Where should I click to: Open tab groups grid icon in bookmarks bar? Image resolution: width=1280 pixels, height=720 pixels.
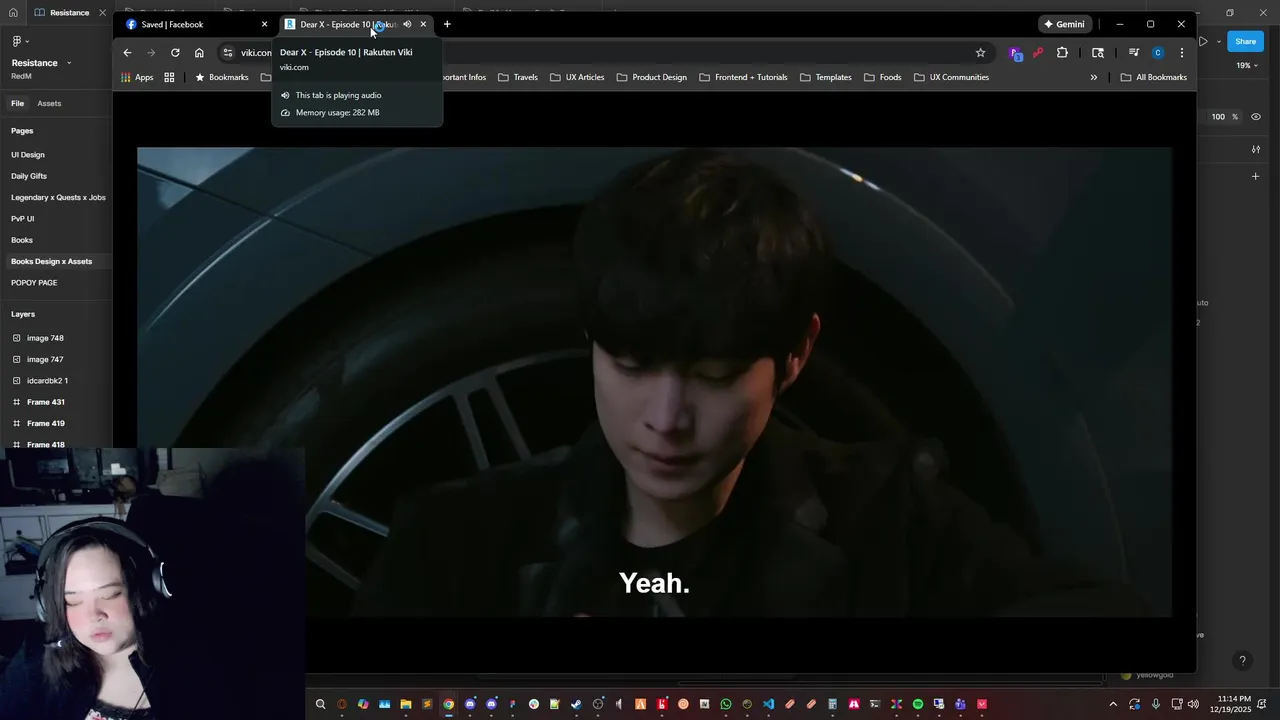169,77
